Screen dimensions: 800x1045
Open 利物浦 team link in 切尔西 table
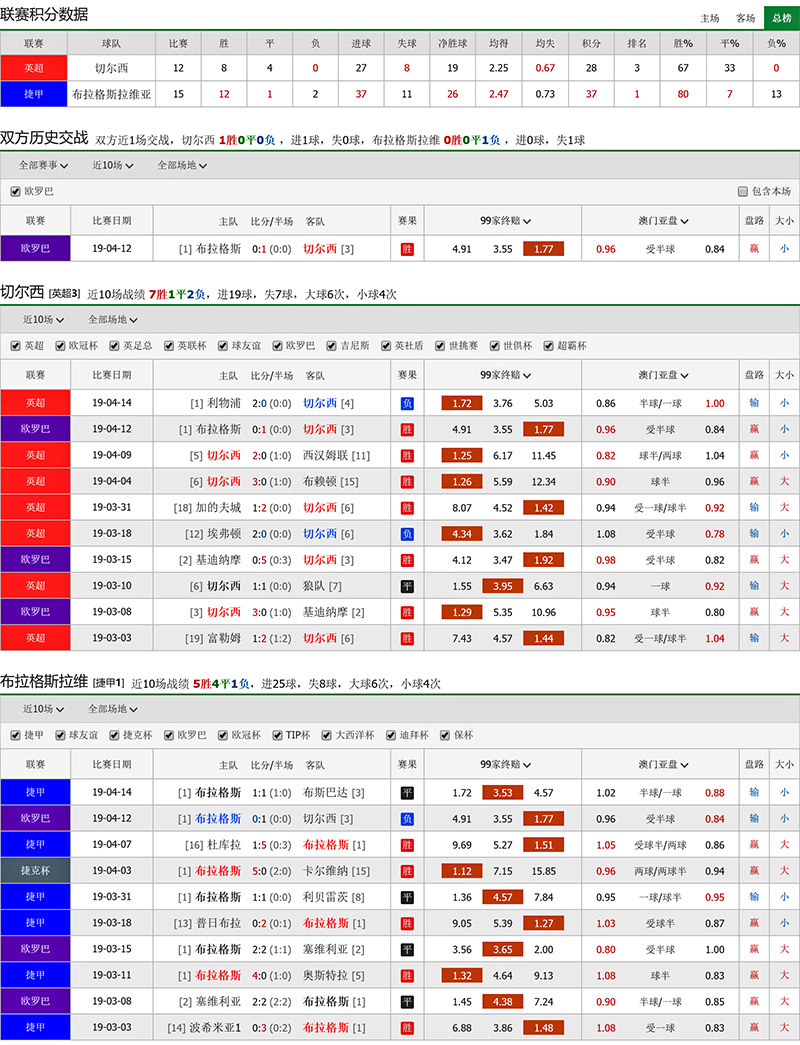coord(224,403)
